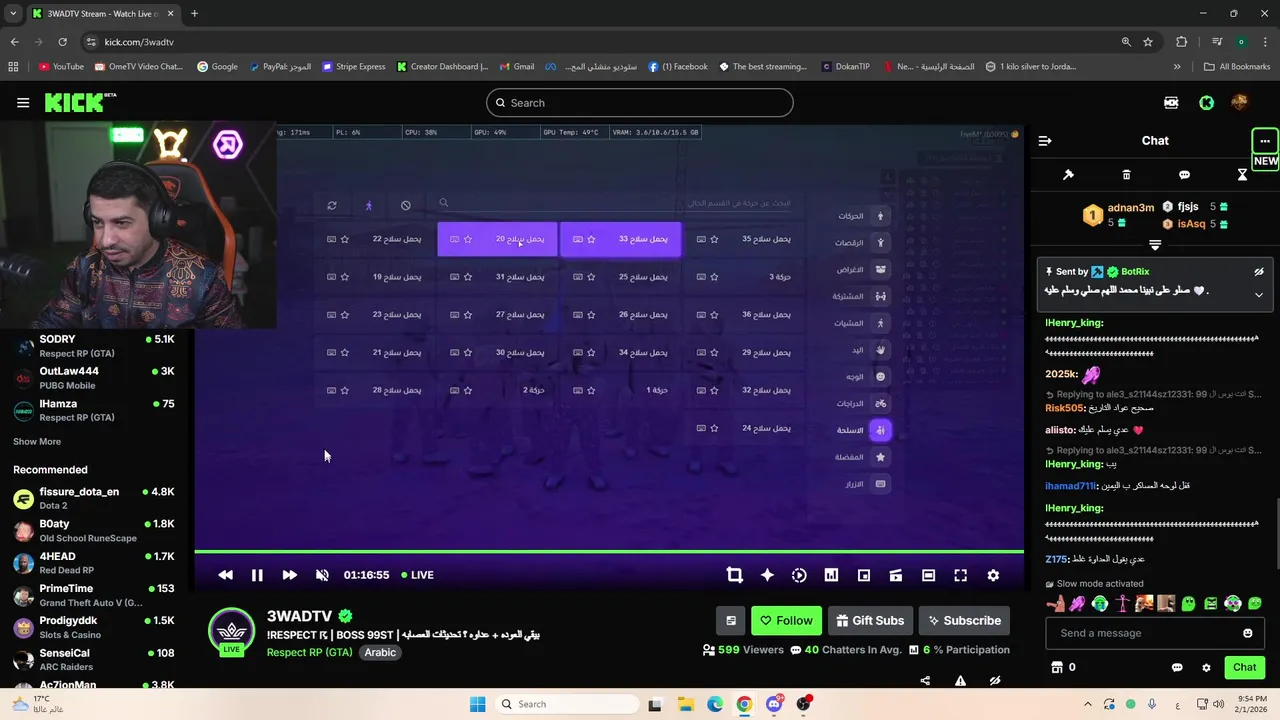Open Gmail bookmark
Image resolution: width=1280 pixels, height=720 pixels.
(517, 67)
